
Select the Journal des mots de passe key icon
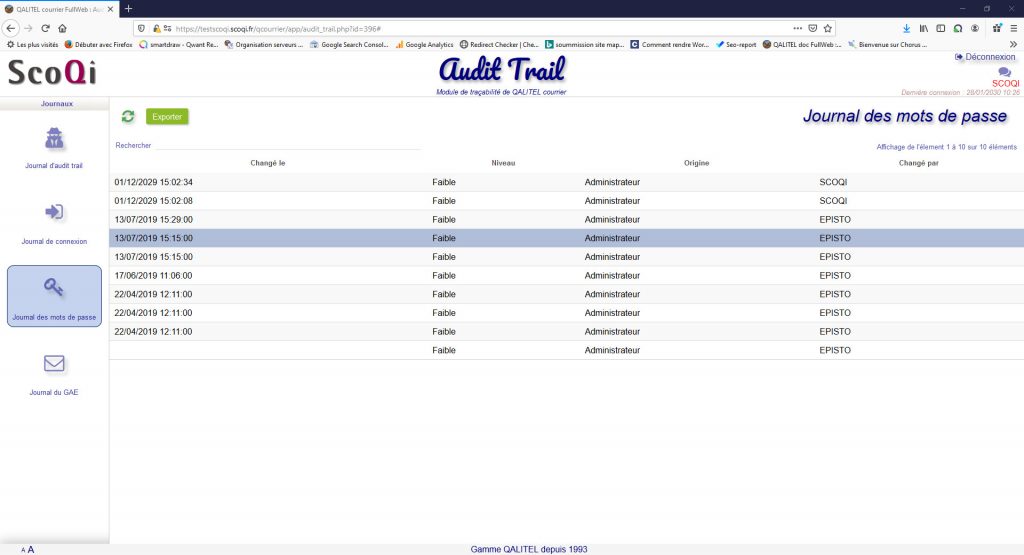pyautogui.click(x=54, y=288)
